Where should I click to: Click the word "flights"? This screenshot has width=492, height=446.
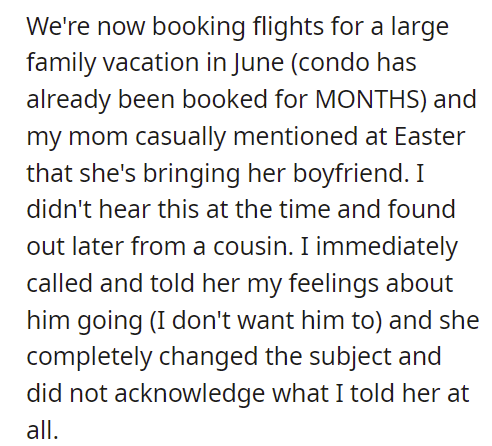(288, 28)
